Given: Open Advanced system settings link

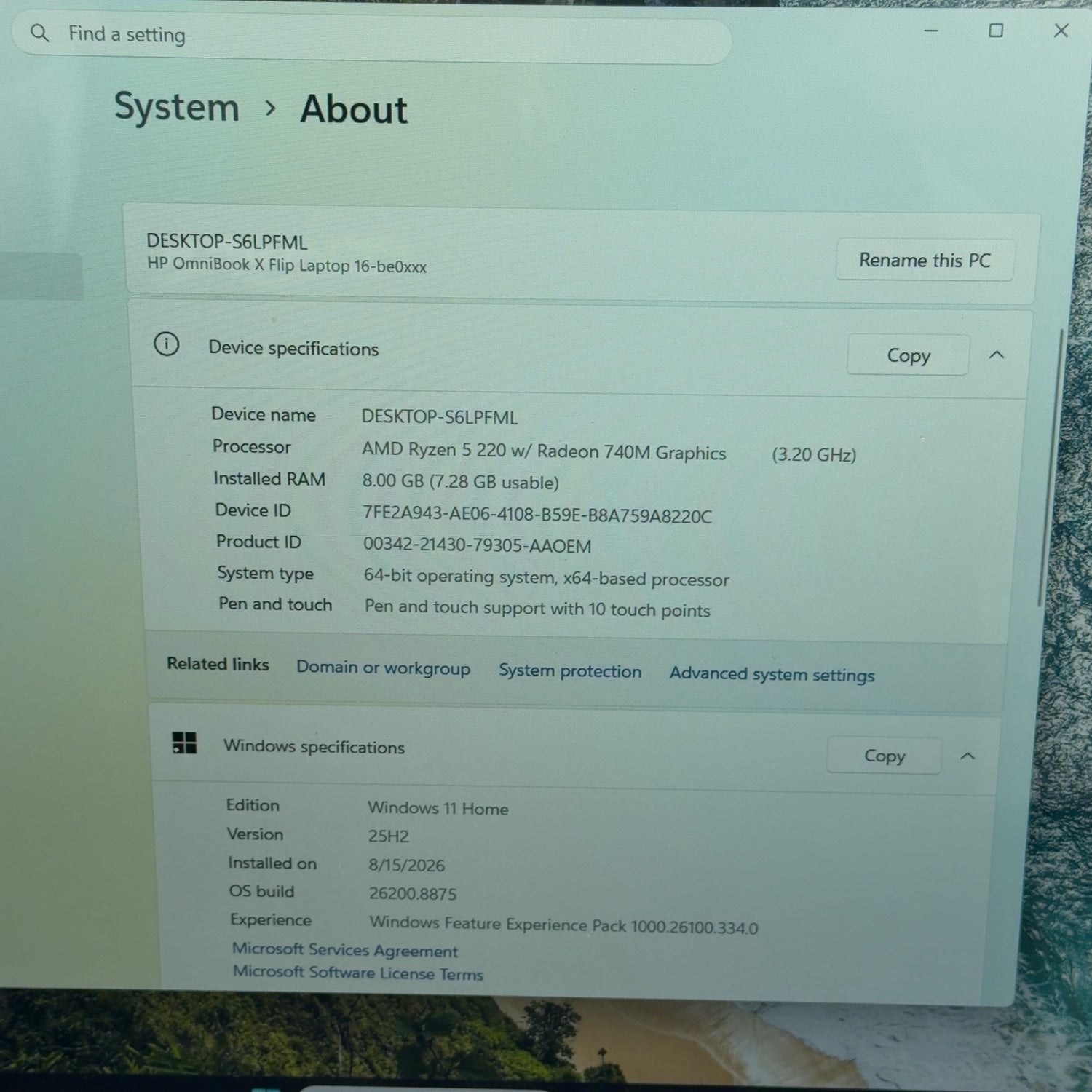Looking at the screenshot, I should pyautogui.click(x=772, y=674).
